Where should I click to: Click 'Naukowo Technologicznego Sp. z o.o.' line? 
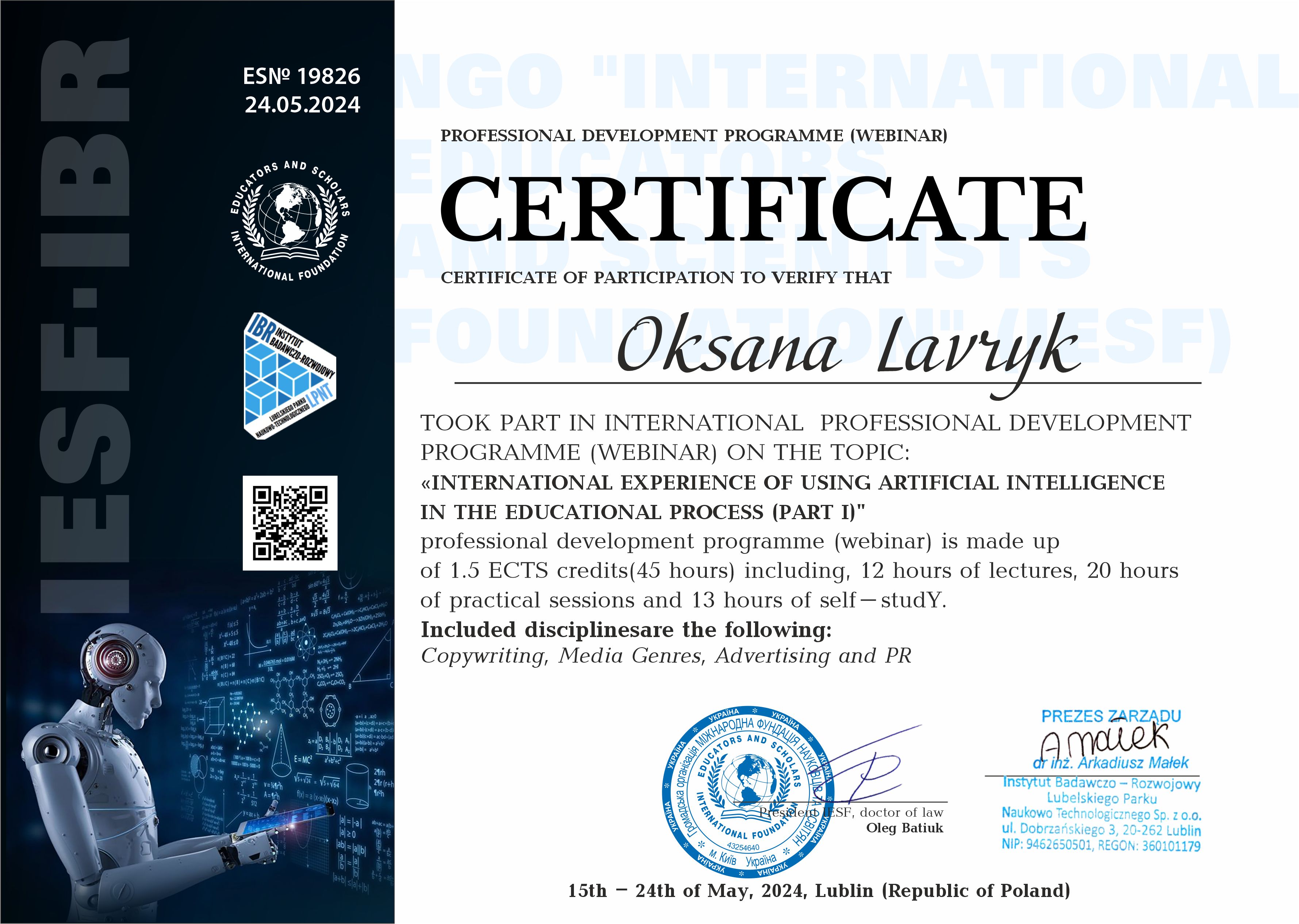(x=1101, y=814)
